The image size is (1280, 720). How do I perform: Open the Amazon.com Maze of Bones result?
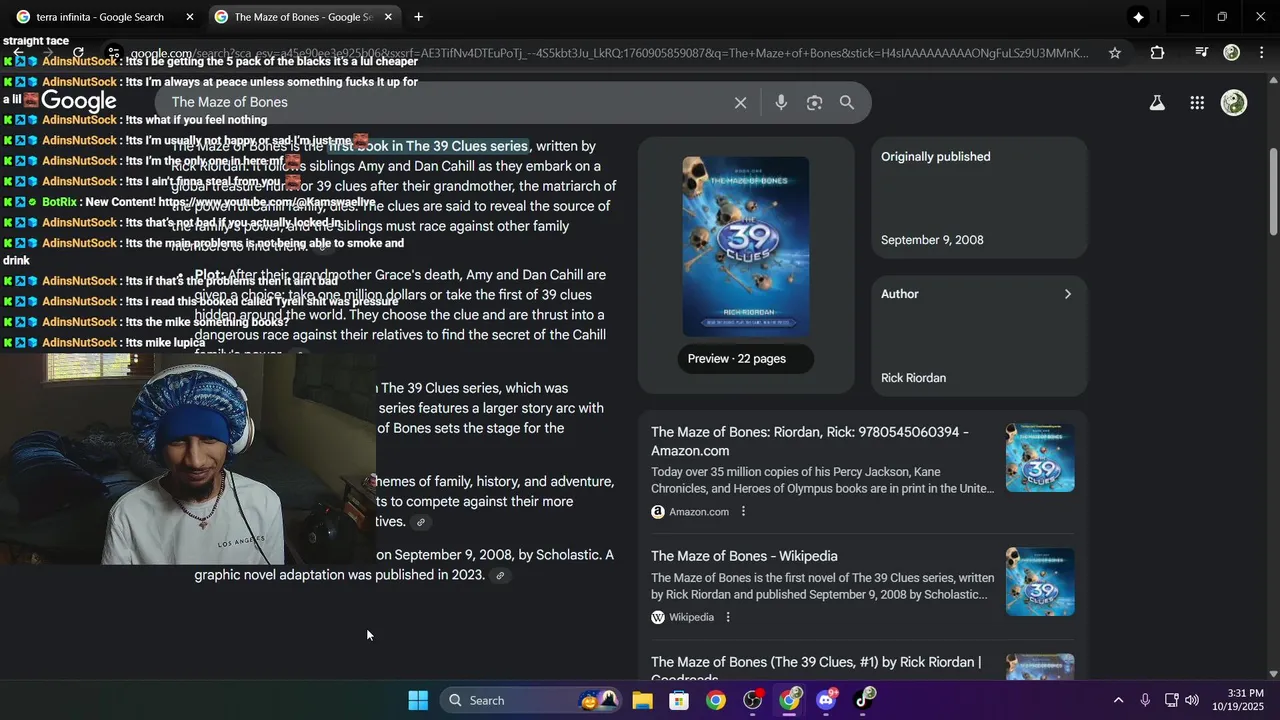810,441
